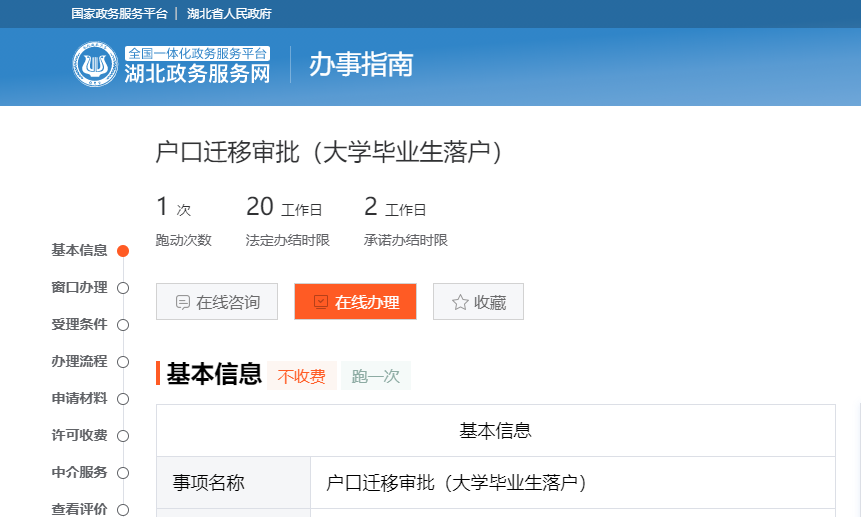The image size is (861, 517).
Task: Select the circle marker beside 窗口办理
Action: click(x=123, y=288)
